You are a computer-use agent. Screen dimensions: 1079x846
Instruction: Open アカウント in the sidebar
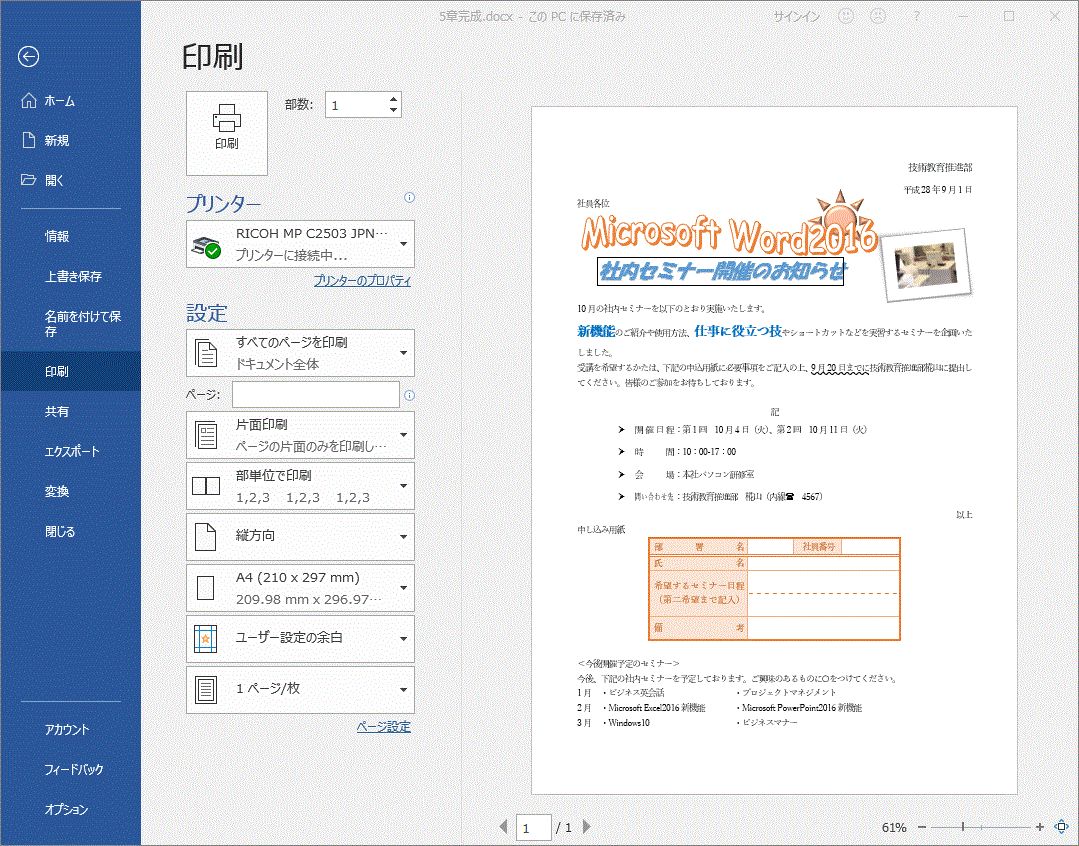point(70,729)
